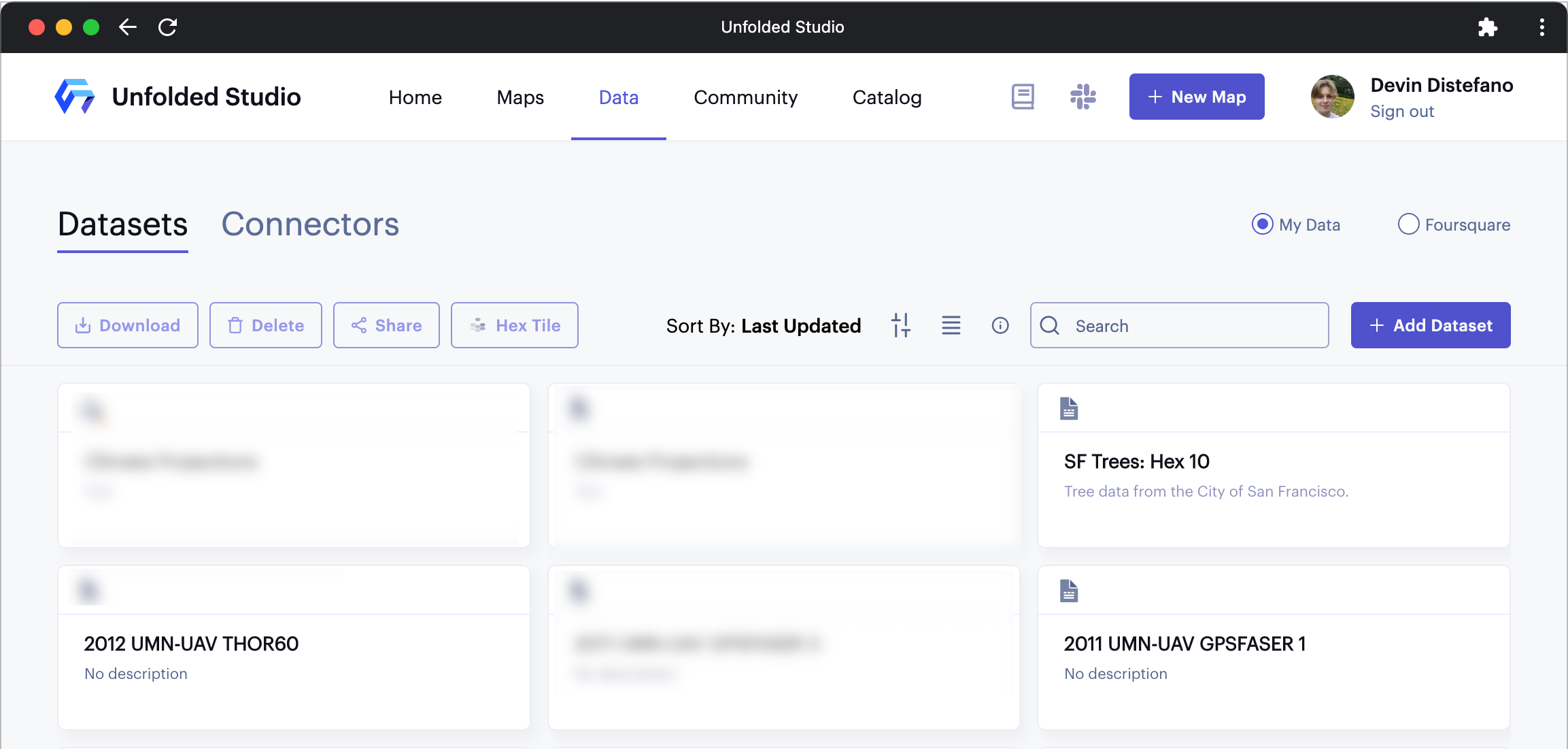This screenshot has height=749, width=1568.
Task: Switch to the Maps tab
Action: point(520,97)
